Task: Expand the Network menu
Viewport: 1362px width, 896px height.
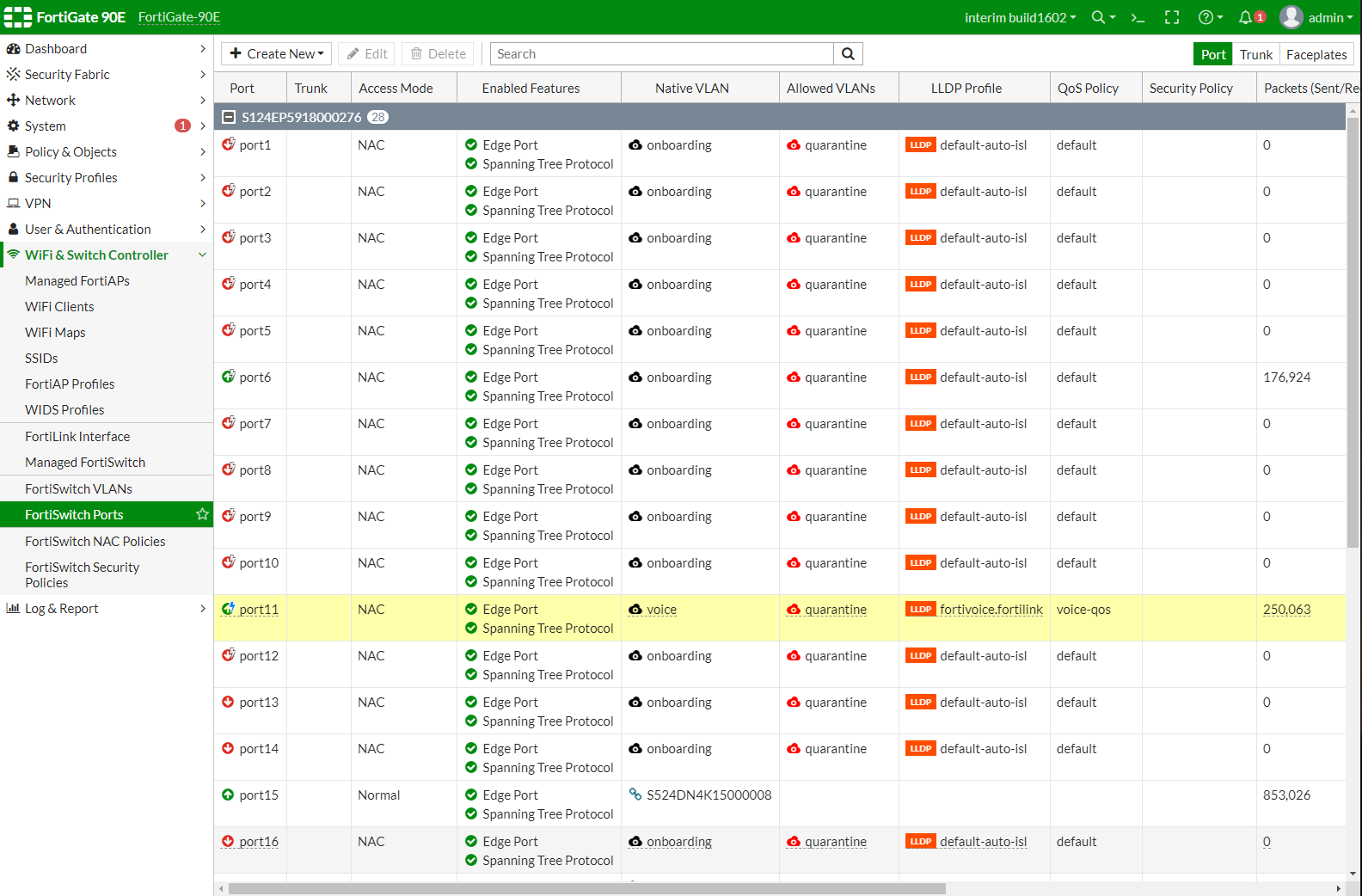Action: [107, 100]
